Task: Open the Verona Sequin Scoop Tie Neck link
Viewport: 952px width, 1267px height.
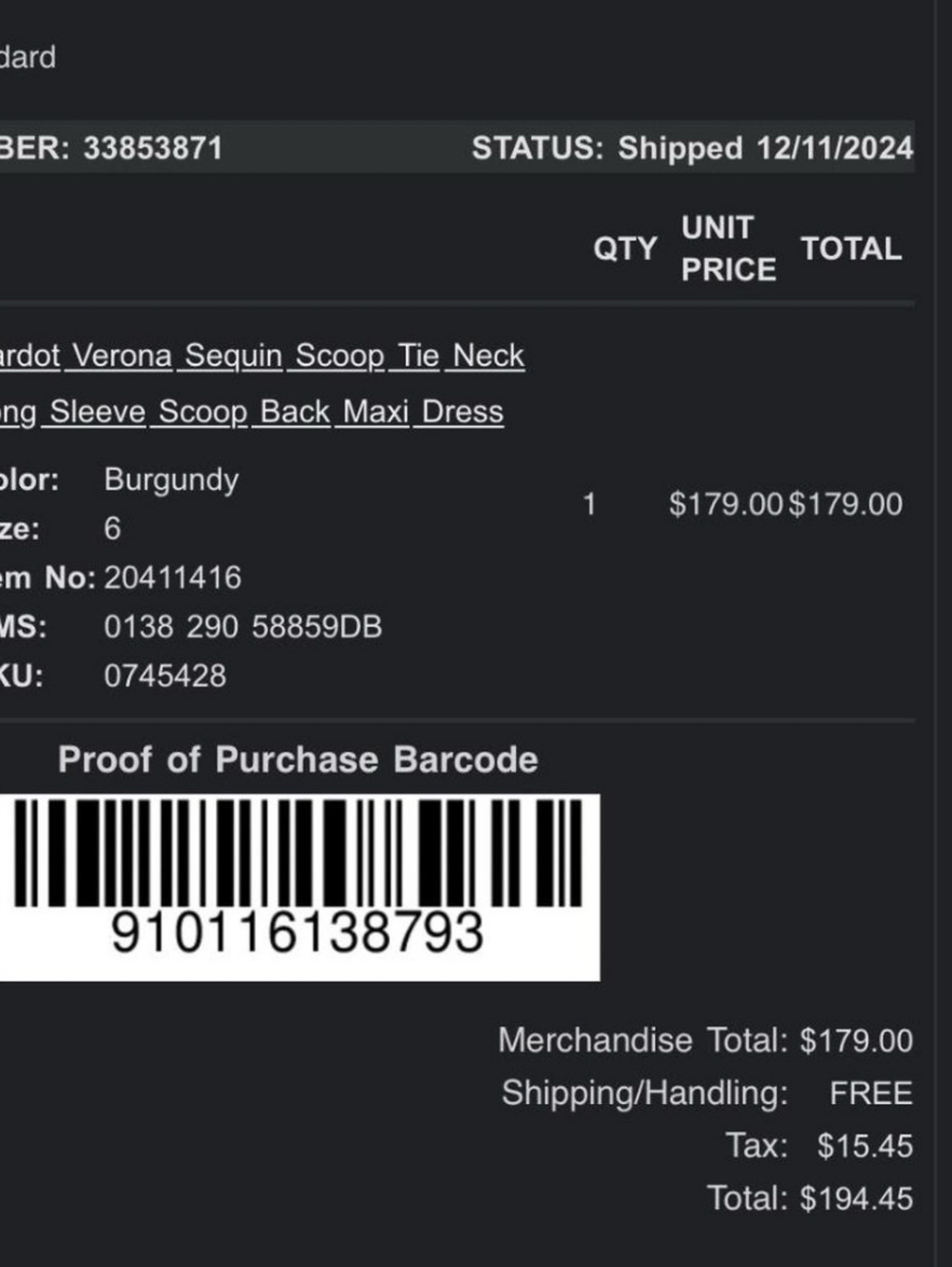Action: tap(262, 356)
